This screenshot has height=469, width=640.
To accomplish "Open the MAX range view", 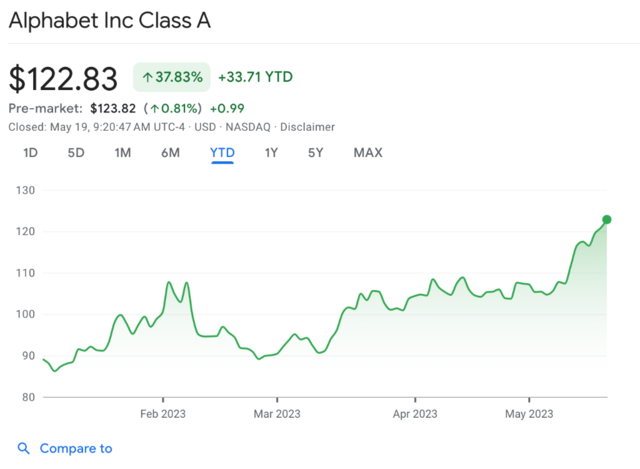I will [368, 153].
